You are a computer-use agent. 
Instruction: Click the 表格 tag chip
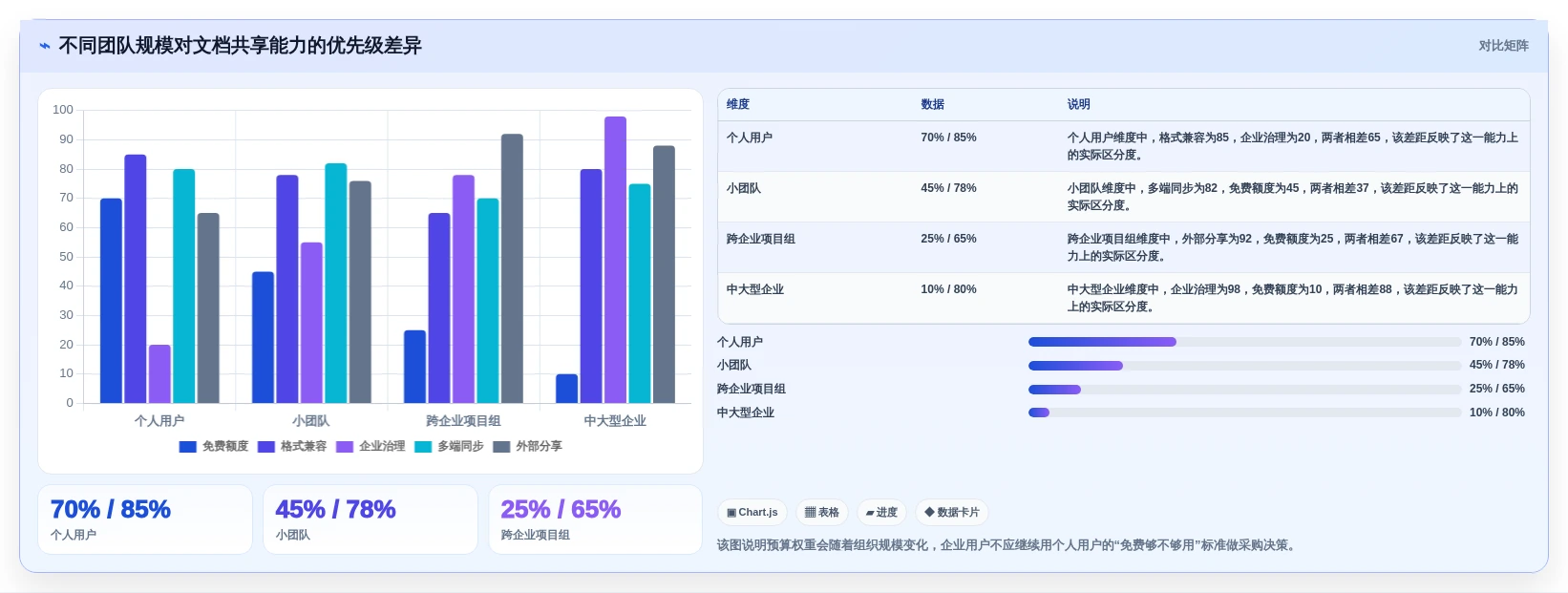pyautogui.click(x=822, y=513)
